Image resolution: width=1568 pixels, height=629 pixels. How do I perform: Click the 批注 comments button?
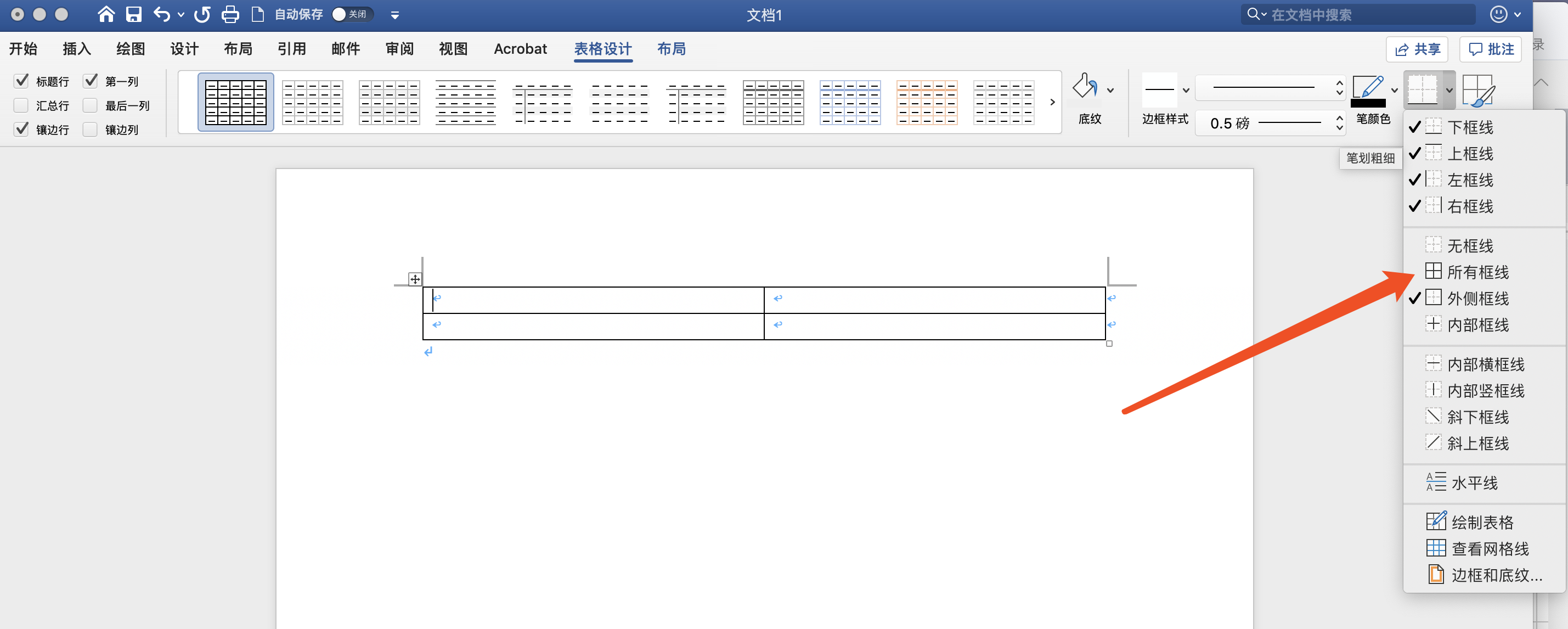1491,49
